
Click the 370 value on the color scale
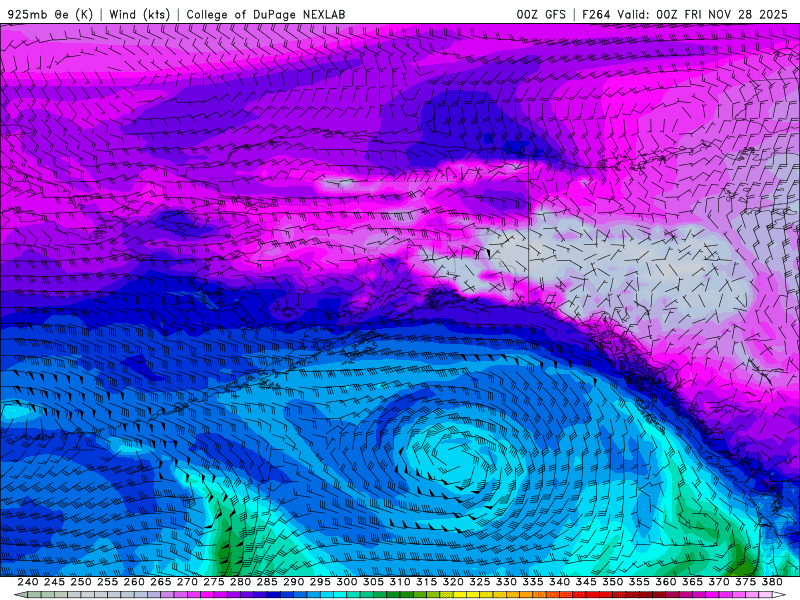[x=718, y=582]
